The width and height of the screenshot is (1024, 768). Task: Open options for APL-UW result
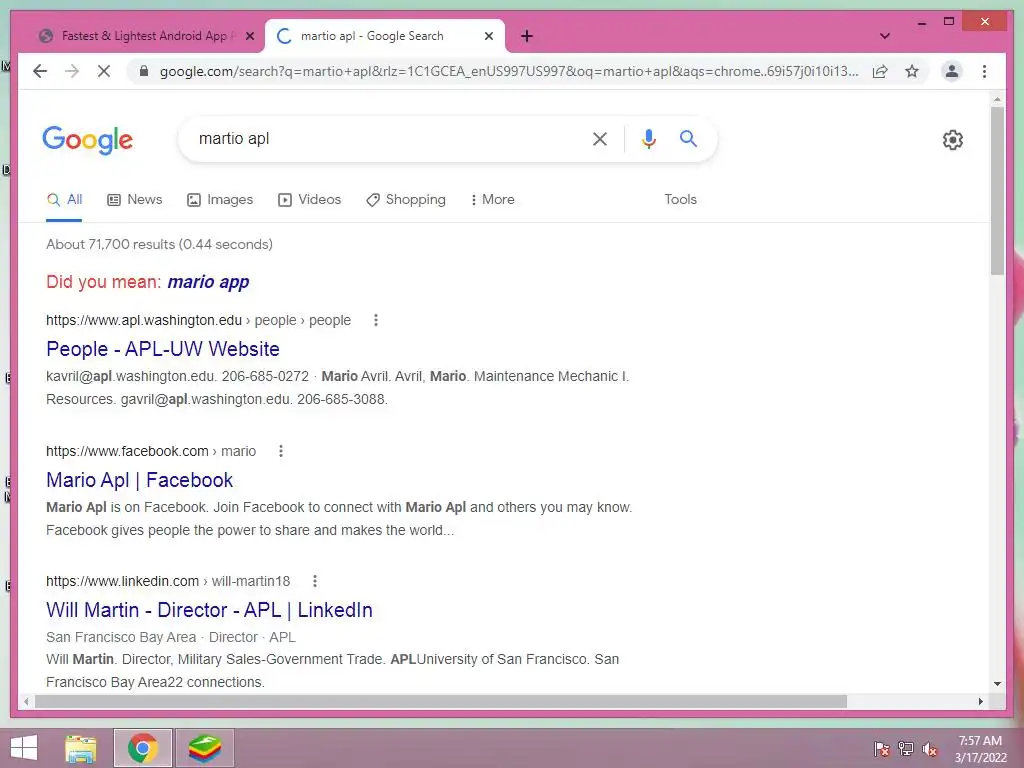point(376,320)
